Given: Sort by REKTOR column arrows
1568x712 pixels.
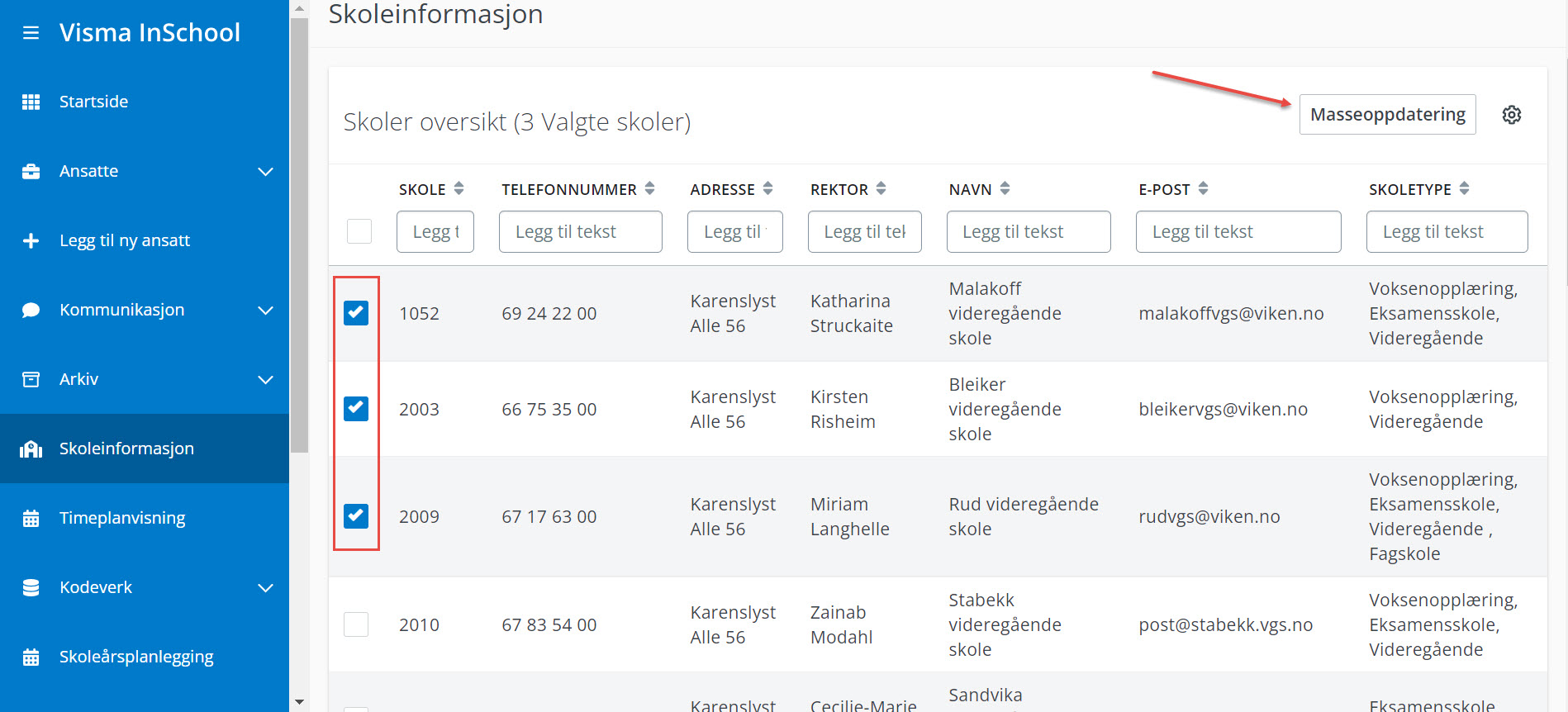Looking at the screenshot, I should coord(881,188).
